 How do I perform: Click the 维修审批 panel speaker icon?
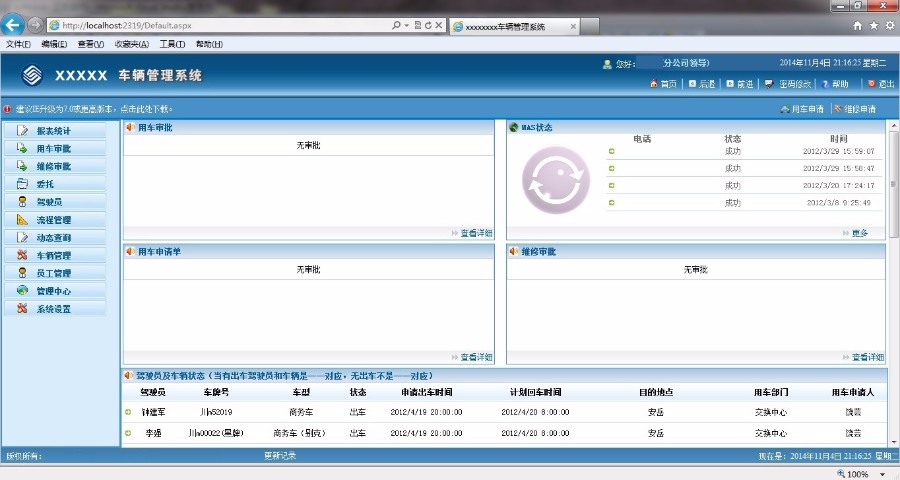coord(514,251)
